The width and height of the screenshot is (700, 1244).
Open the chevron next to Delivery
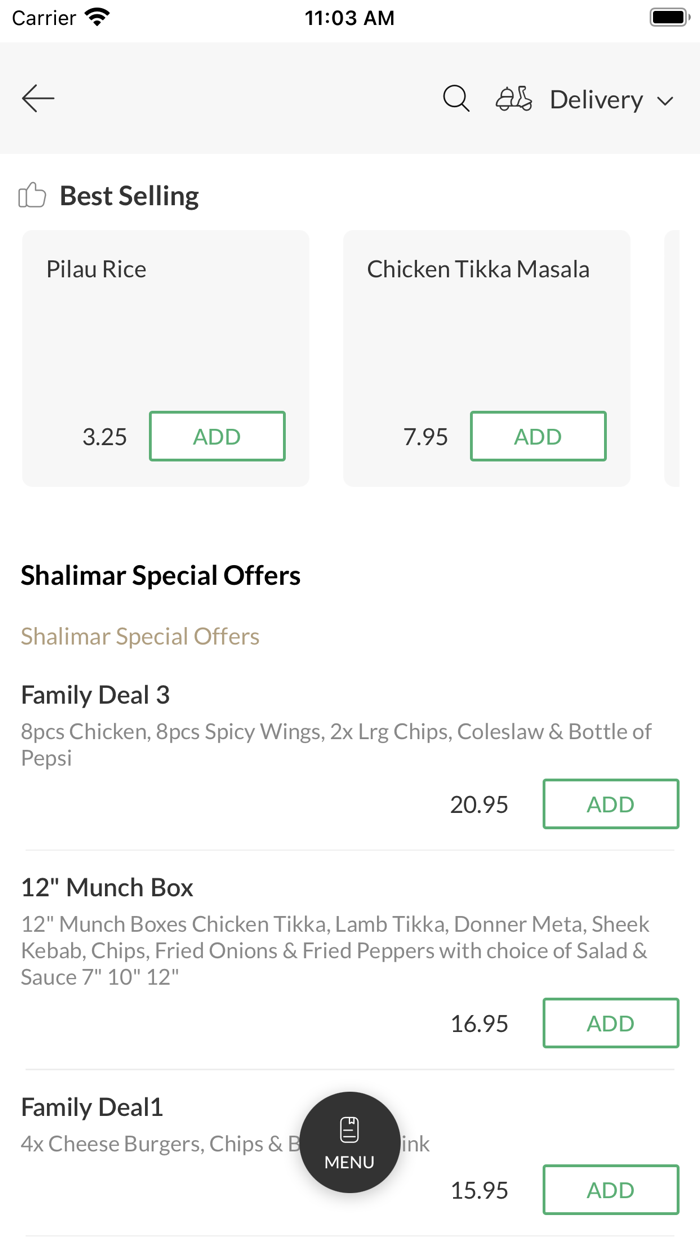tap(666, 101)
